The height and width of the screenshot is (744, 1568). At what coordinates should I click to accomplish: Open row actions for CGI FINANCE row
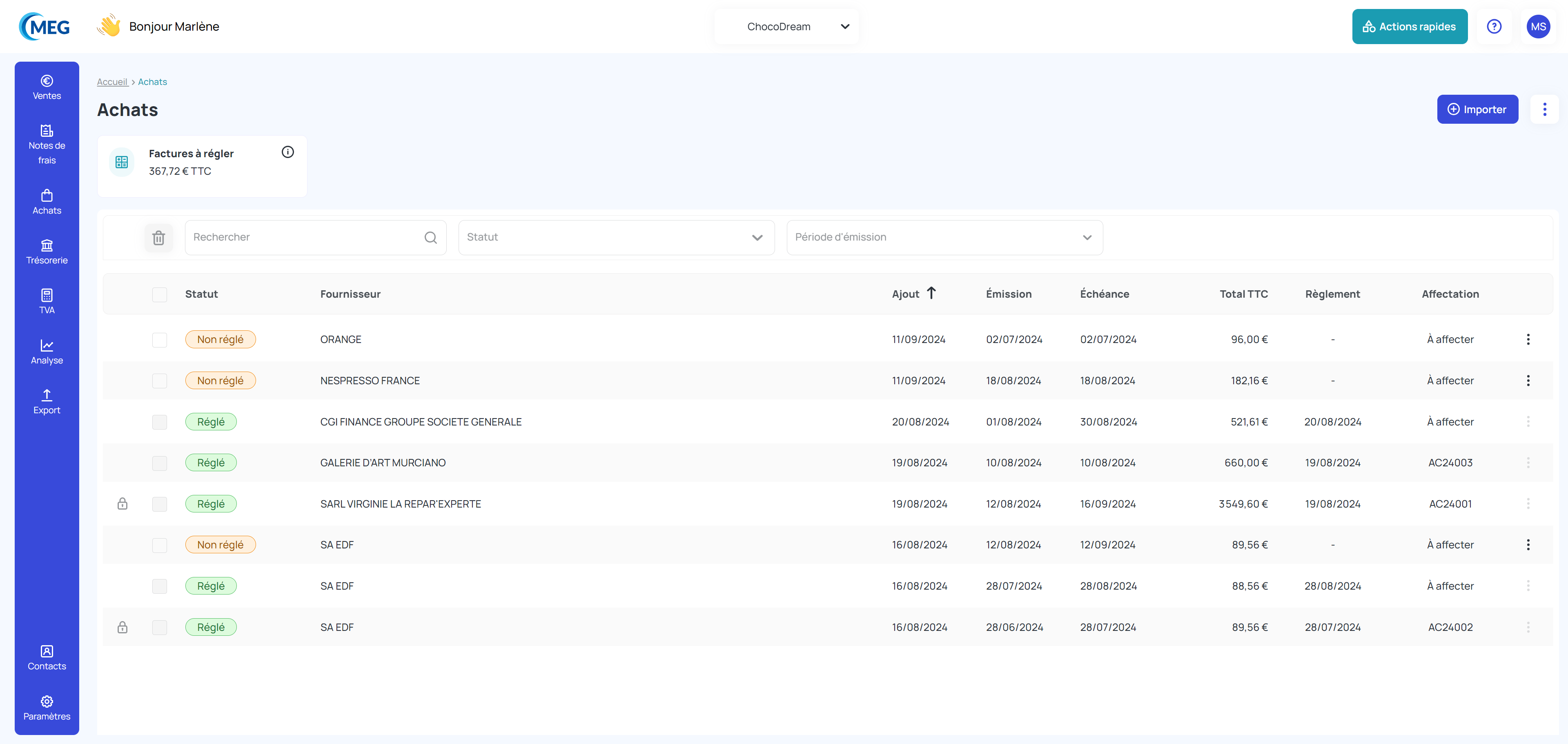(1528, 421)
